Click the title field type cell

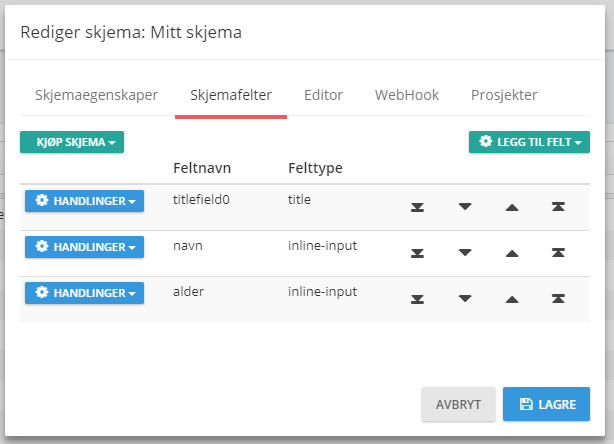(300, 200)
